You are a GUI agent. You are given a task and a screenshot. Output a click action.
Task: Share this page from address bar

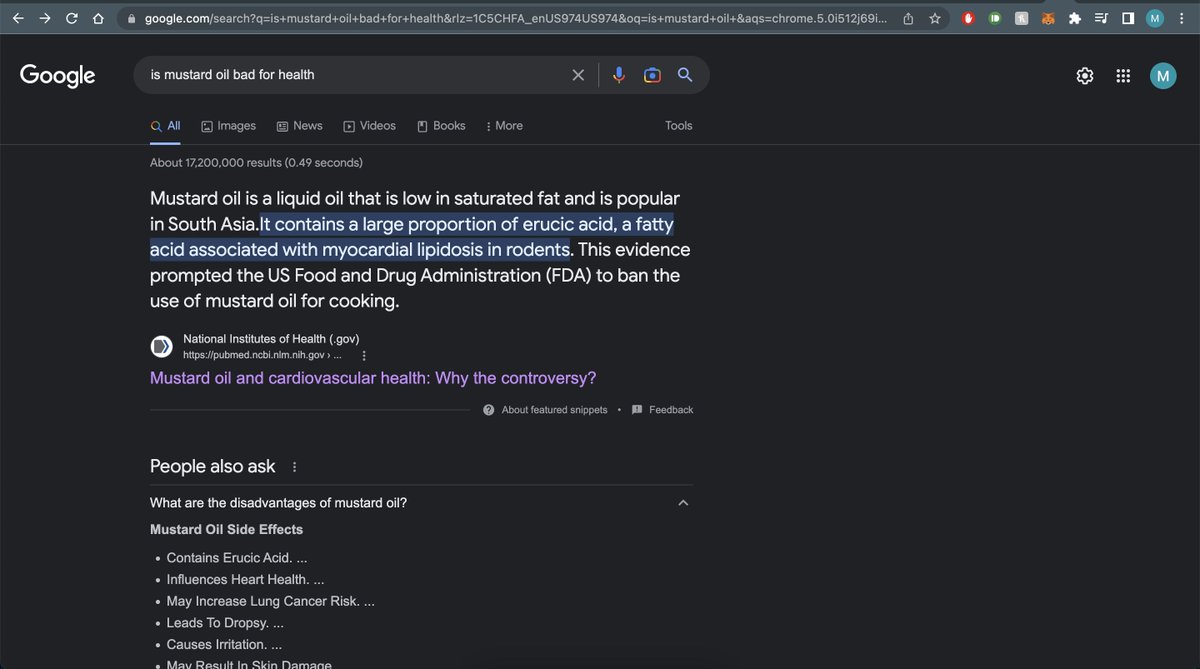(908, 19)
